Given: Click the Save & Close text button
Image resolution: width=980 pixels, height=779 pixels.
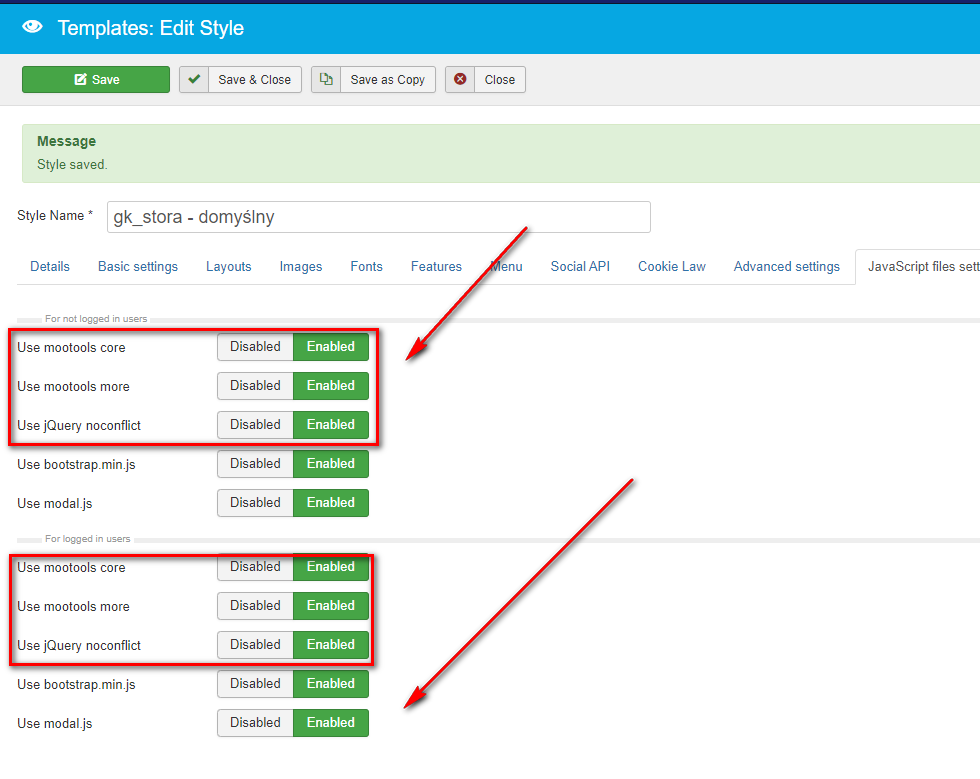Looking at the screenshot, I should [x=254, y=79].
